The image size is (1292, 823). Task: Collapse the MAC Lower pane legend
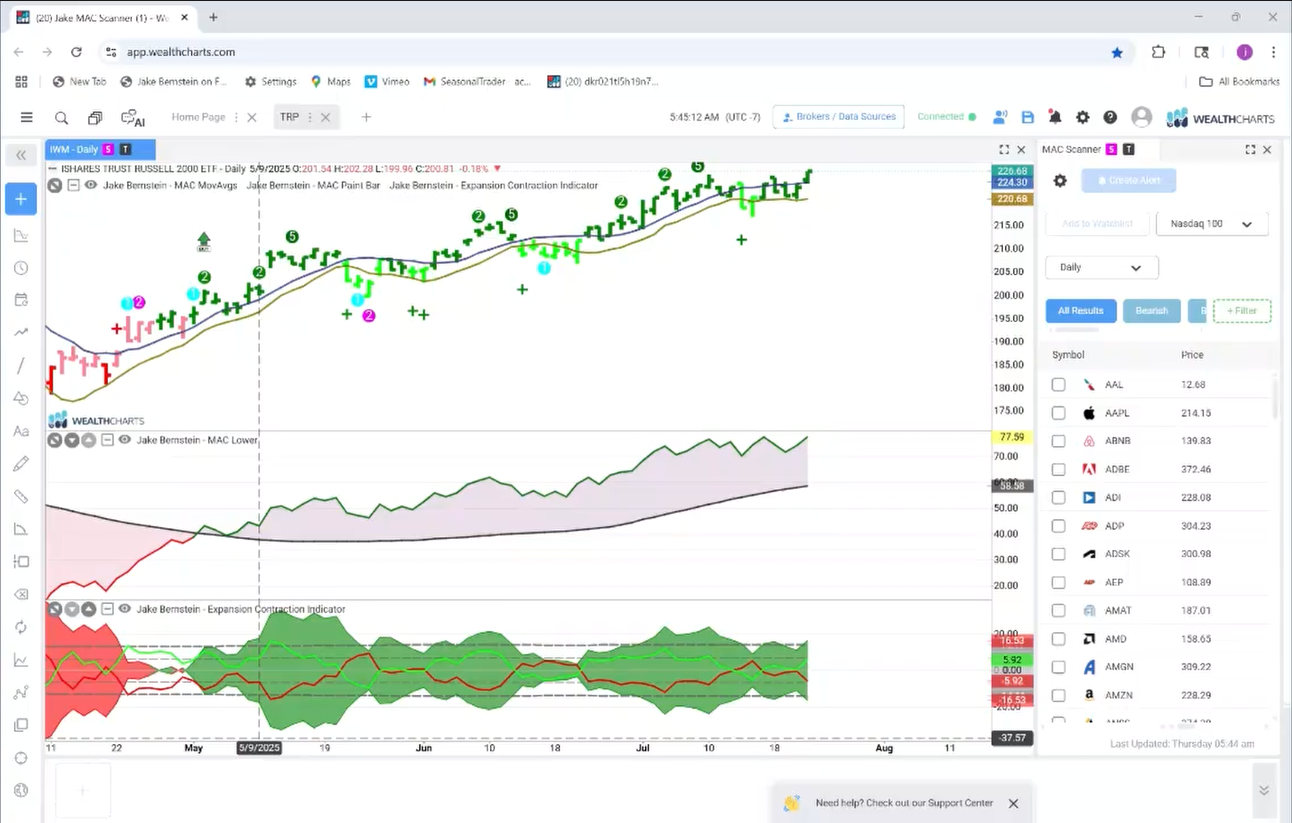coord(107,439)
